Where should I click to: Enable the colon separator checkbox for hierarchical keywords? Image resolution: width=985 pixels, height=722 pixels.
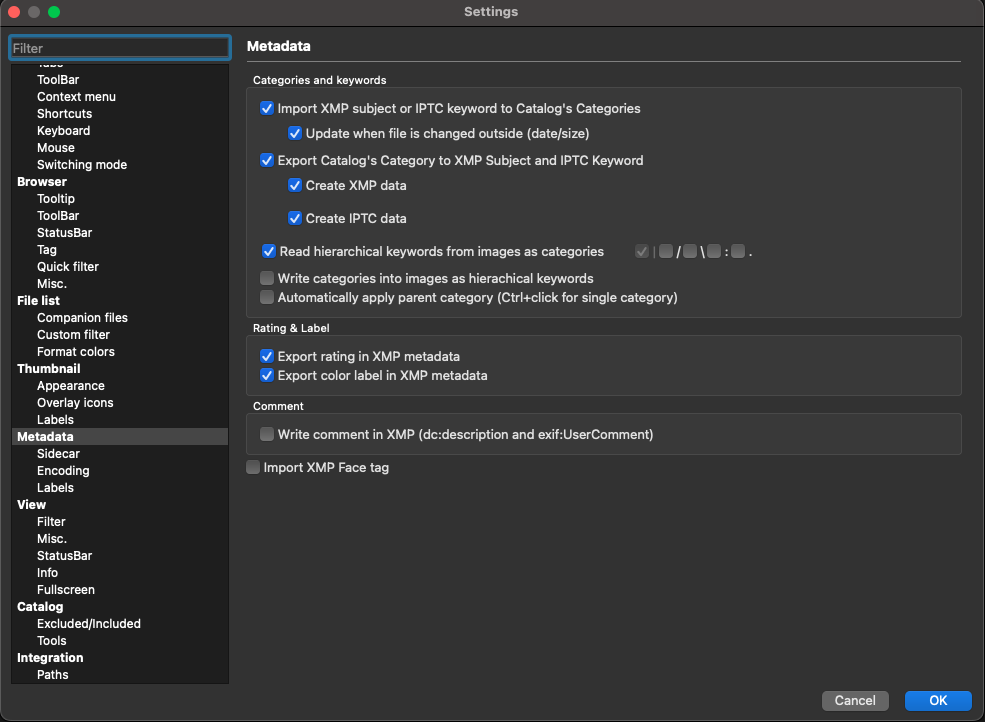(714, 252)
